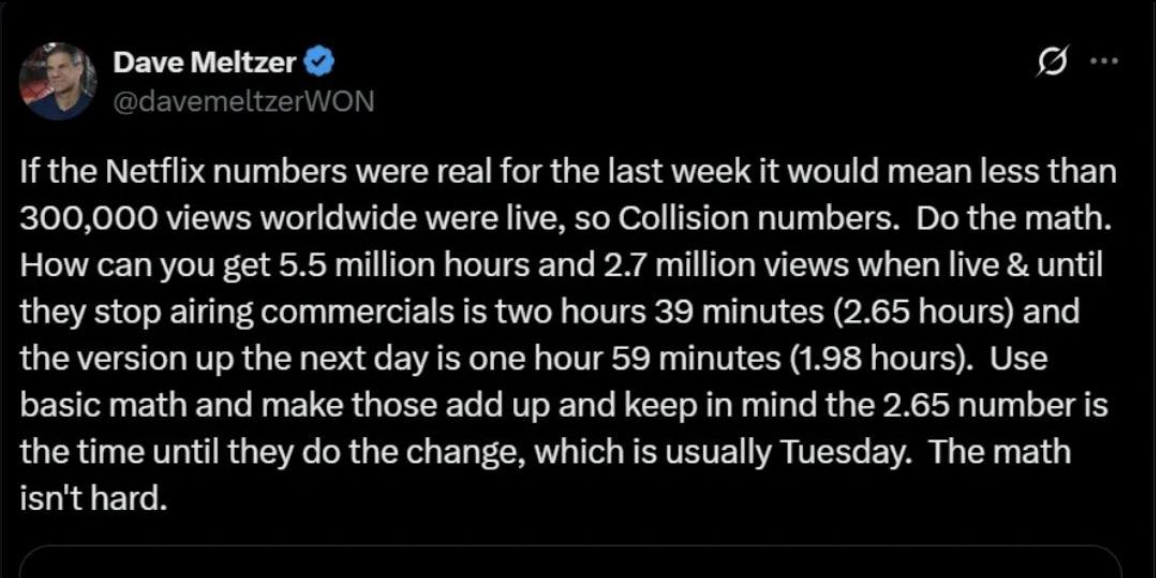The height and width of the screenshot is (578, 1156).
Task: Open the Dave Meltzer display name link
Action: coord(205,63)
